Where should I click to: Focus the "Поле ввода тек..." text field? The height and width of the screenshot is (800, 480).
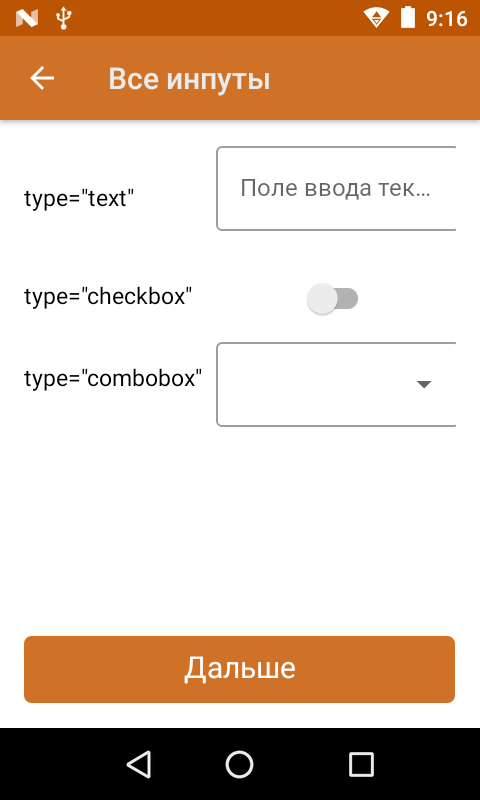pos(336,188)
